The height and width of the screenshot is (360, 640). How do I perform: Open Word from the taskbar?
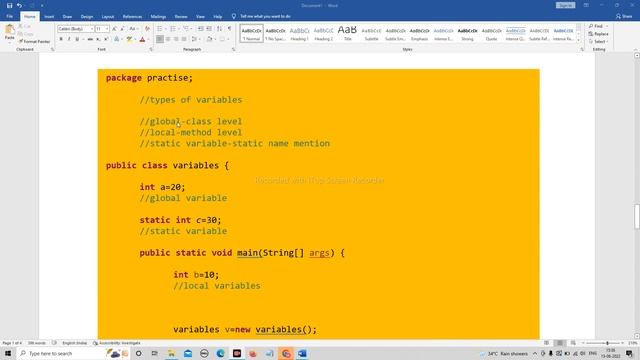(302, 353)
